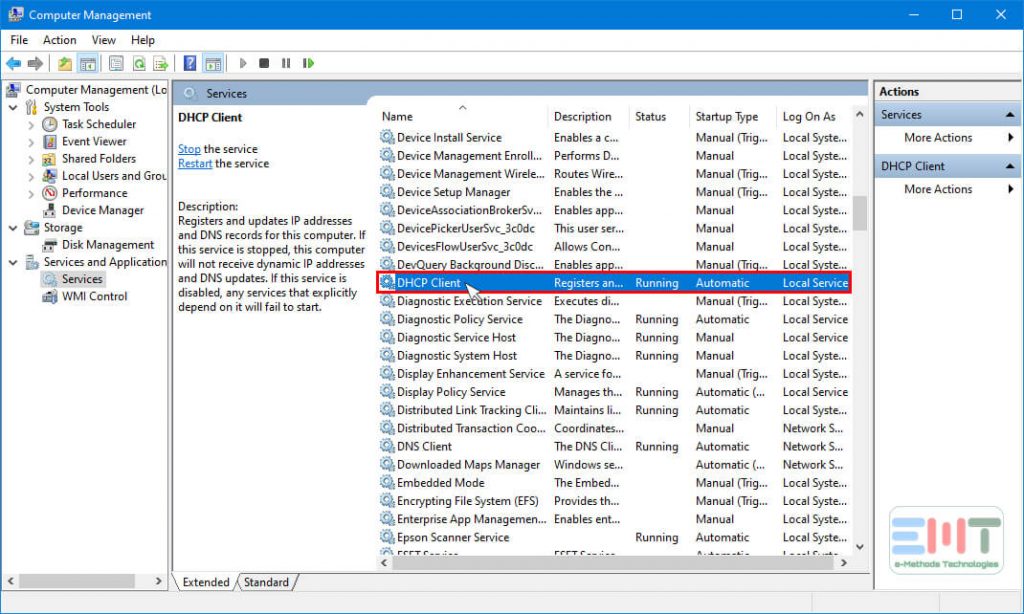Switch to the Standard tab
This screenshot has height=614, width=1024.
tap(266, 582)
